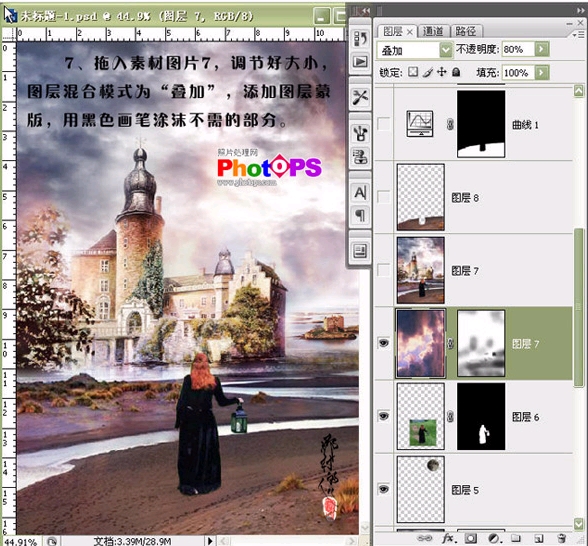Image resolution: width=588 pixels, height=546 pixels.
Task: Open status bar document info arrow
Action: [x=210, y=541]
